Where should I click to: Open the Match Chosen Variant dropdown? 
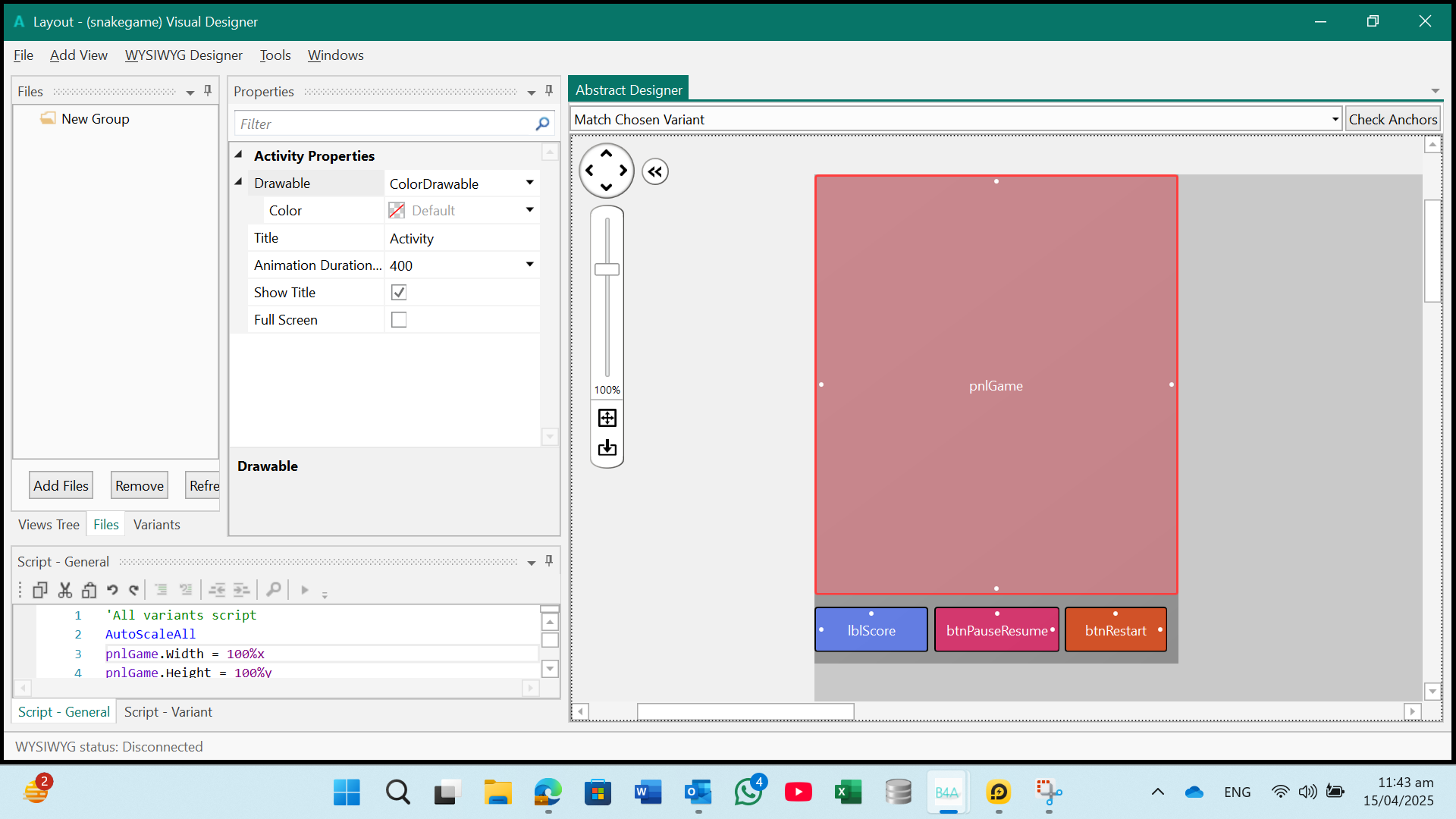point(1335,118)
